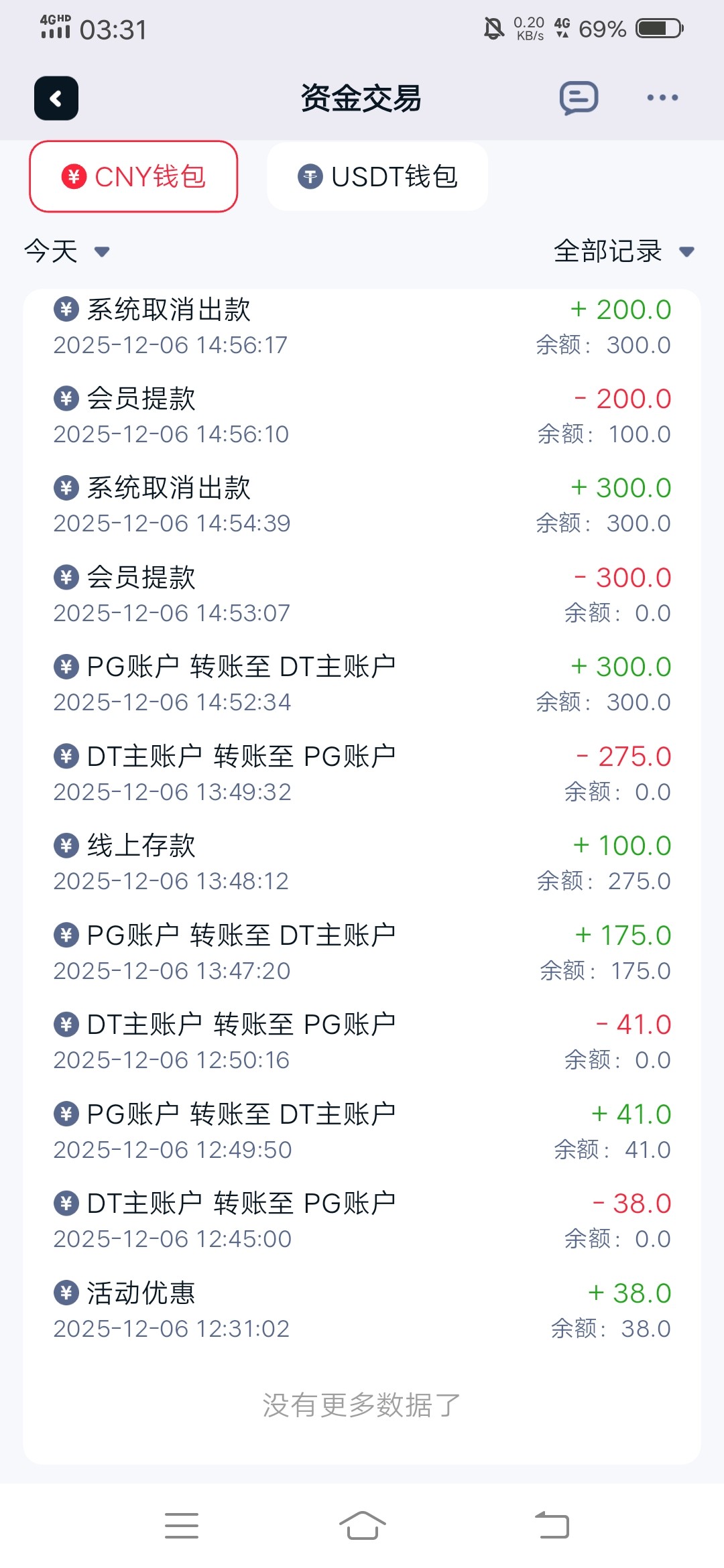
Task: Switch to the CNY钱包 tab
Action: pos(133,177)
